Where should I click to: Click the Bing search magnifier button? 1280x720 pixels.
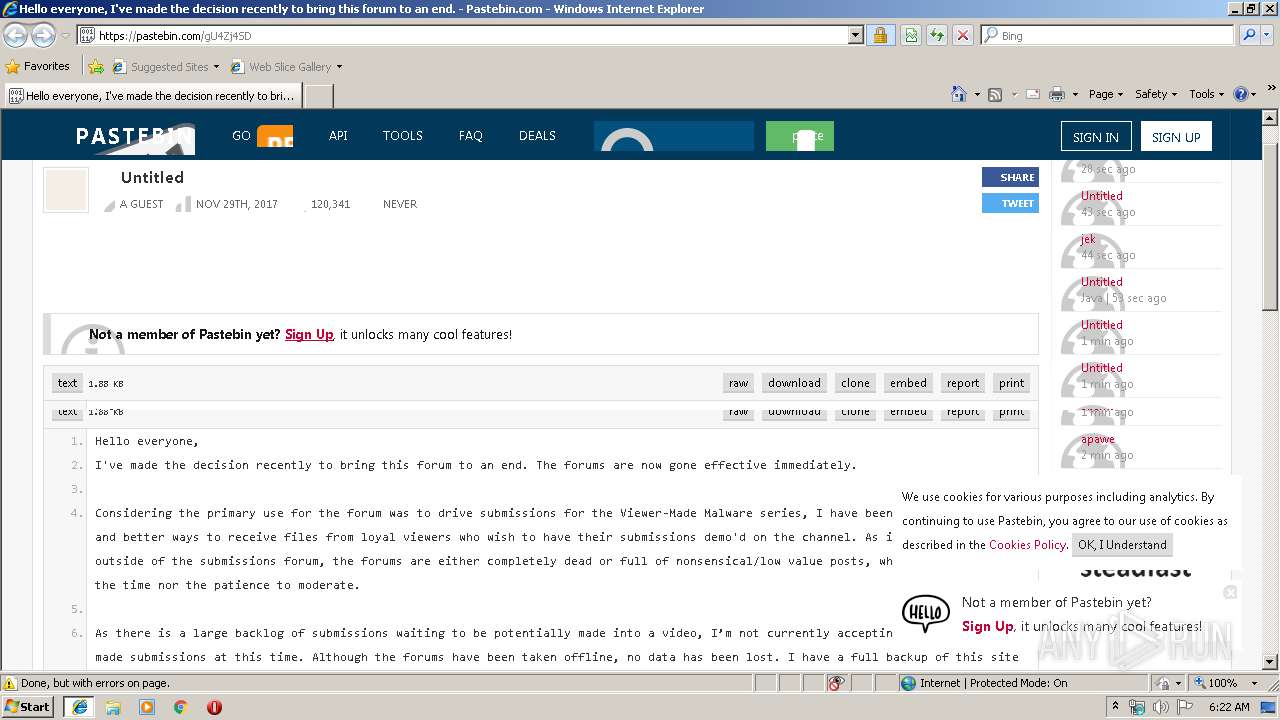[1249, 35]
